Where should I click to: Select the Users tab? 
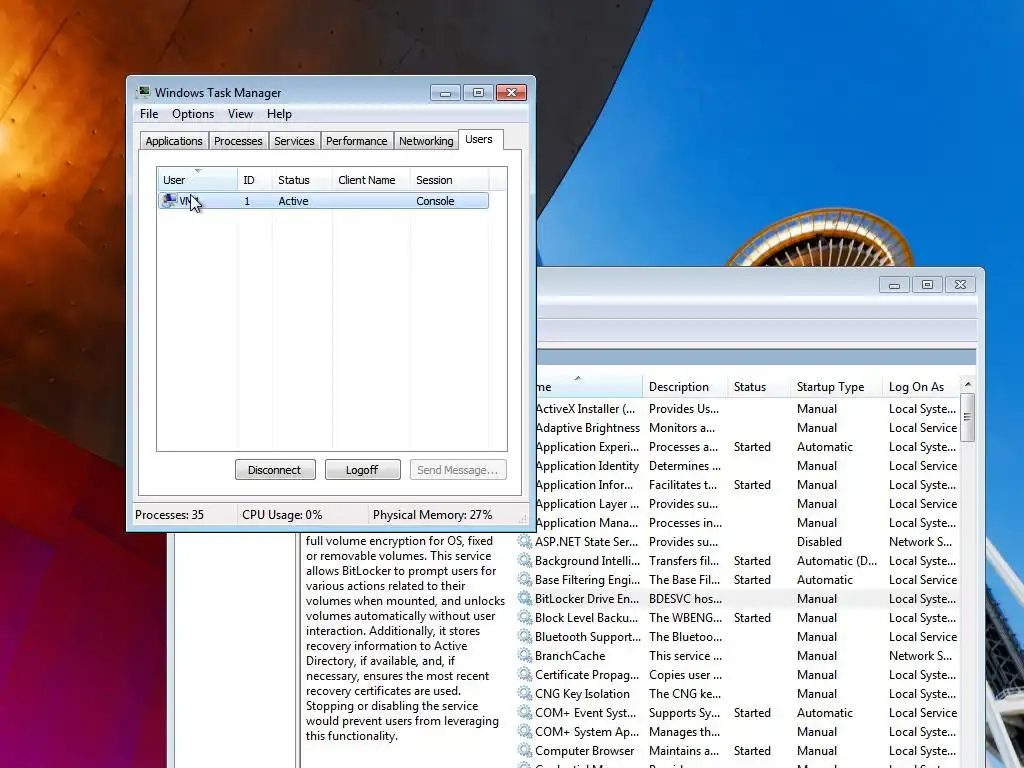tap(479, 139)
